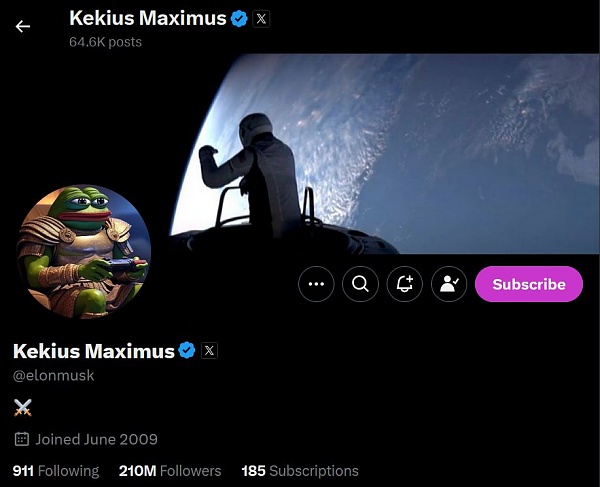The height and width of the screenshot is (487, 600).
Task: Click the X affiliation badge in header
Action: point(261,19)
